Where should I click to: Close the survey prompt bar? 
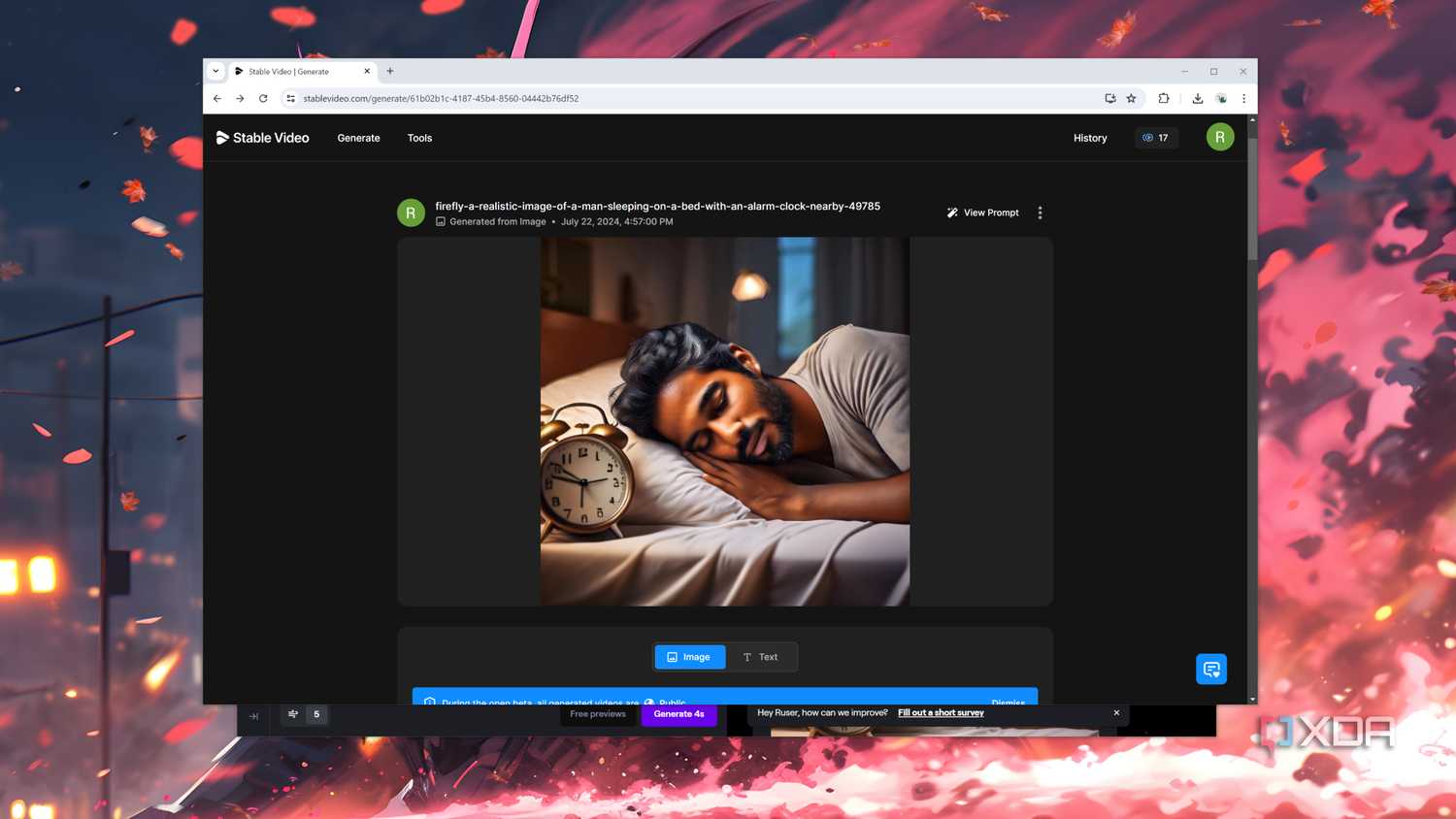point(1116,712)
